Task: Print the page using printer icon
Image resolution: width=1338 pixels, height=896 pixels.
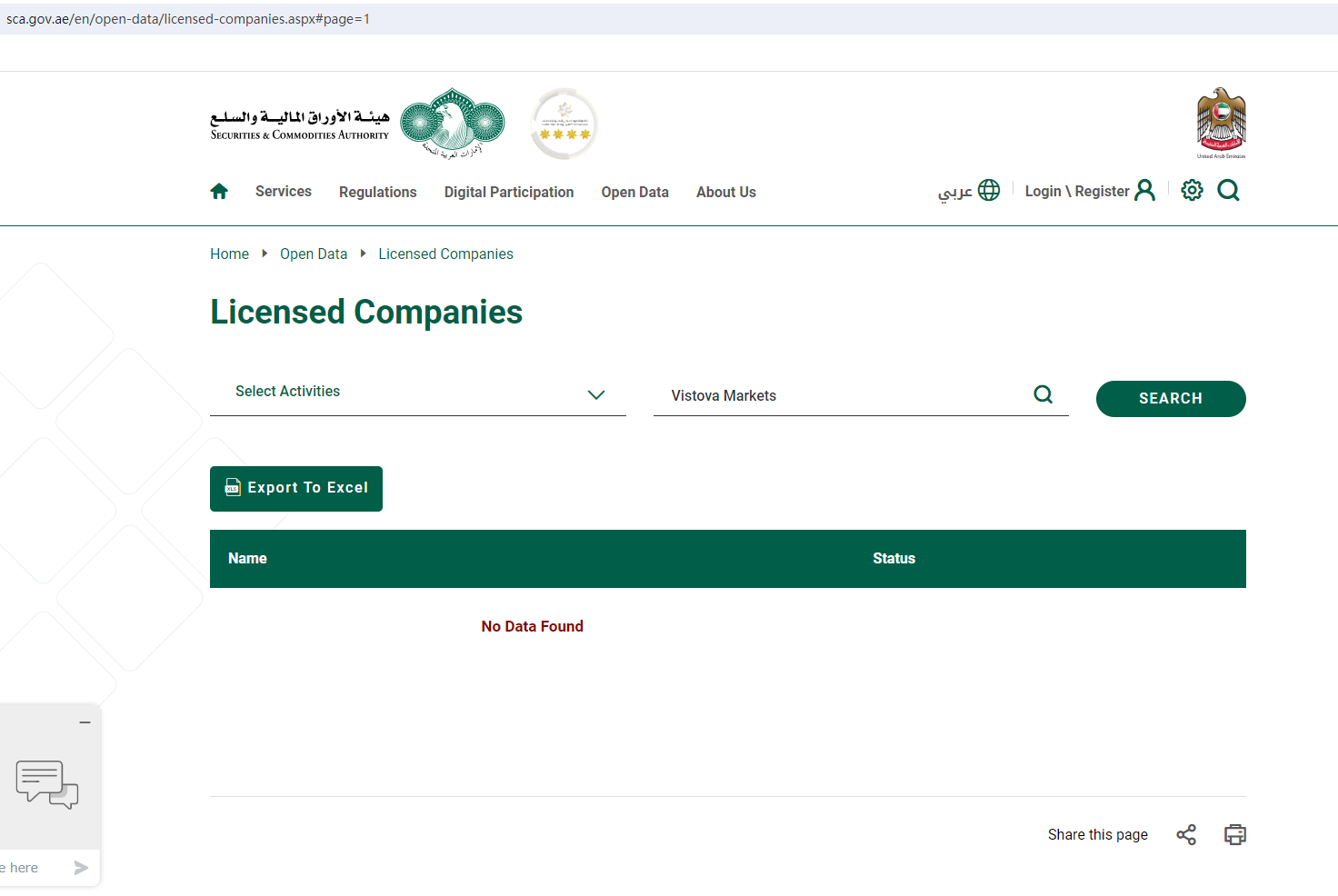Action: pos(1234,835)
